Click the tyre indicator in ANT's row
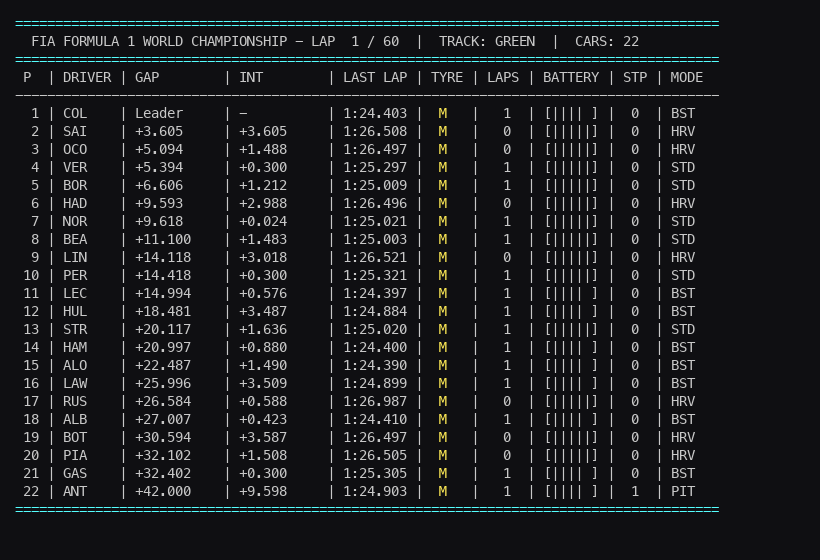The width and height of the screenshot is (820, 560). pyautogui.click(x=443, y=491)
